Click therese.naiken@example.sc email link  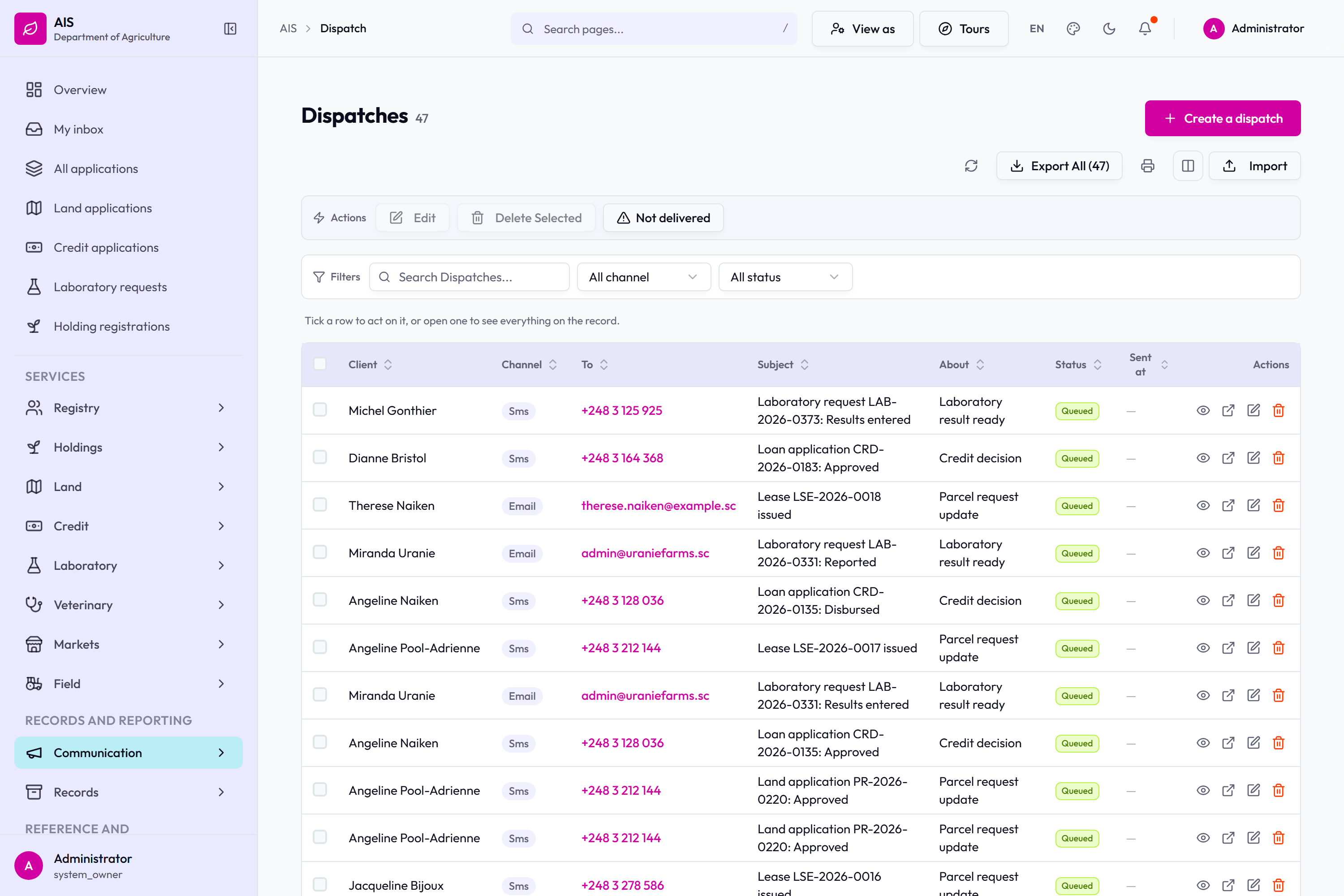pyautogui.click(x=658, y=506)
